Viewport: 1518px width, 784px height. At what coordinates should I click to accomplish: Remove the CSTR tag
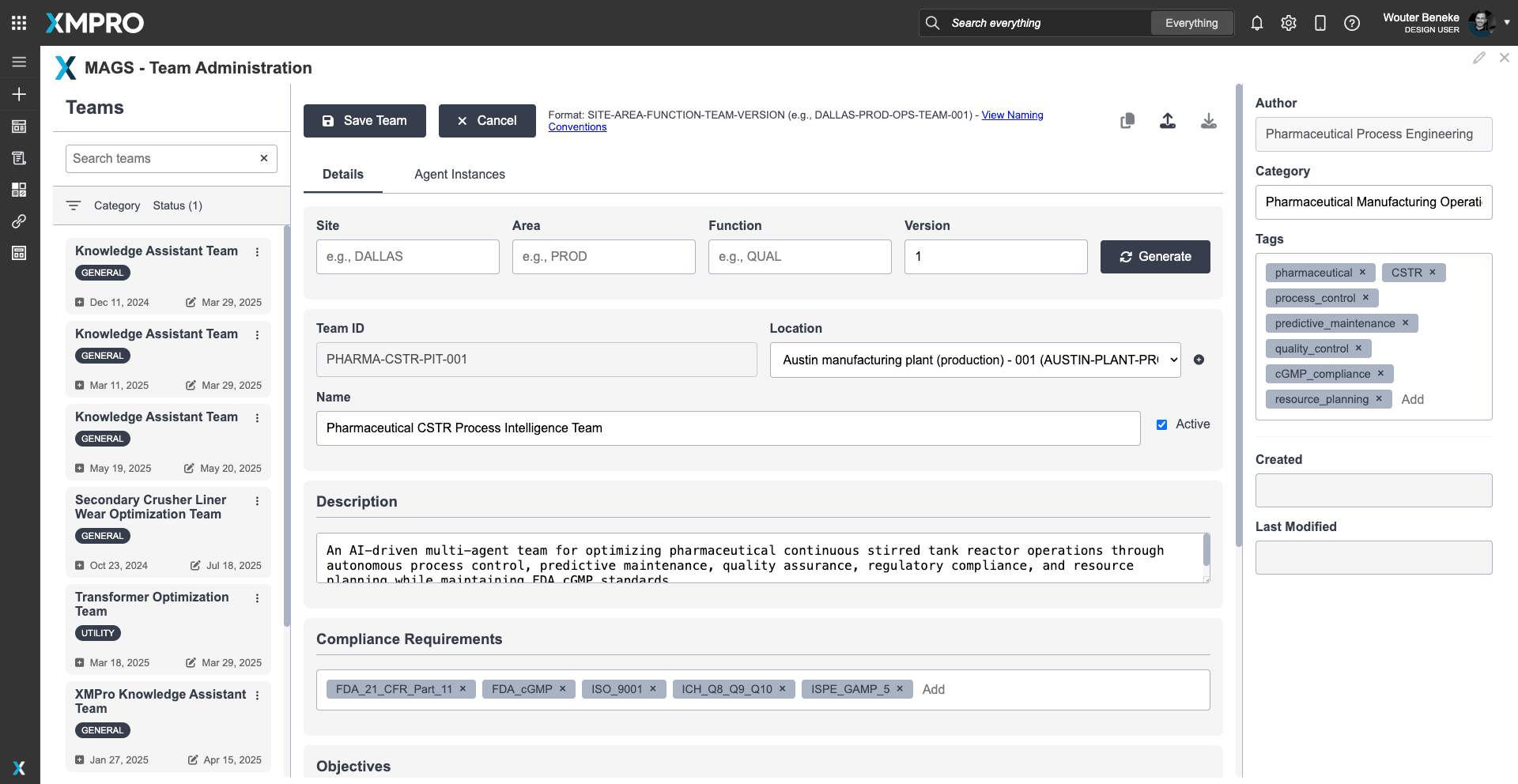(1432, 273)
